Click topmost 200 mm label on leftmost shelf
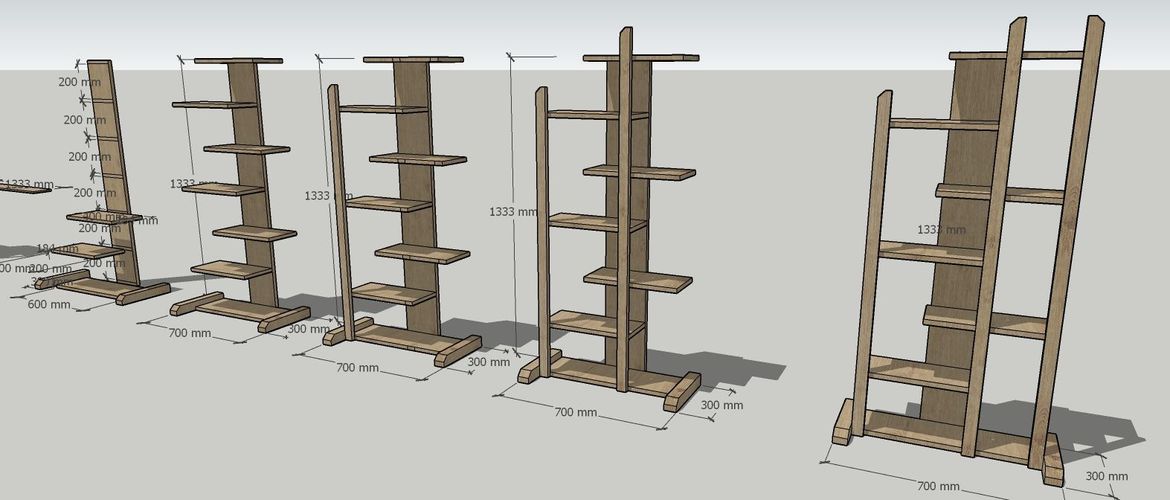 tap(75, 82)
